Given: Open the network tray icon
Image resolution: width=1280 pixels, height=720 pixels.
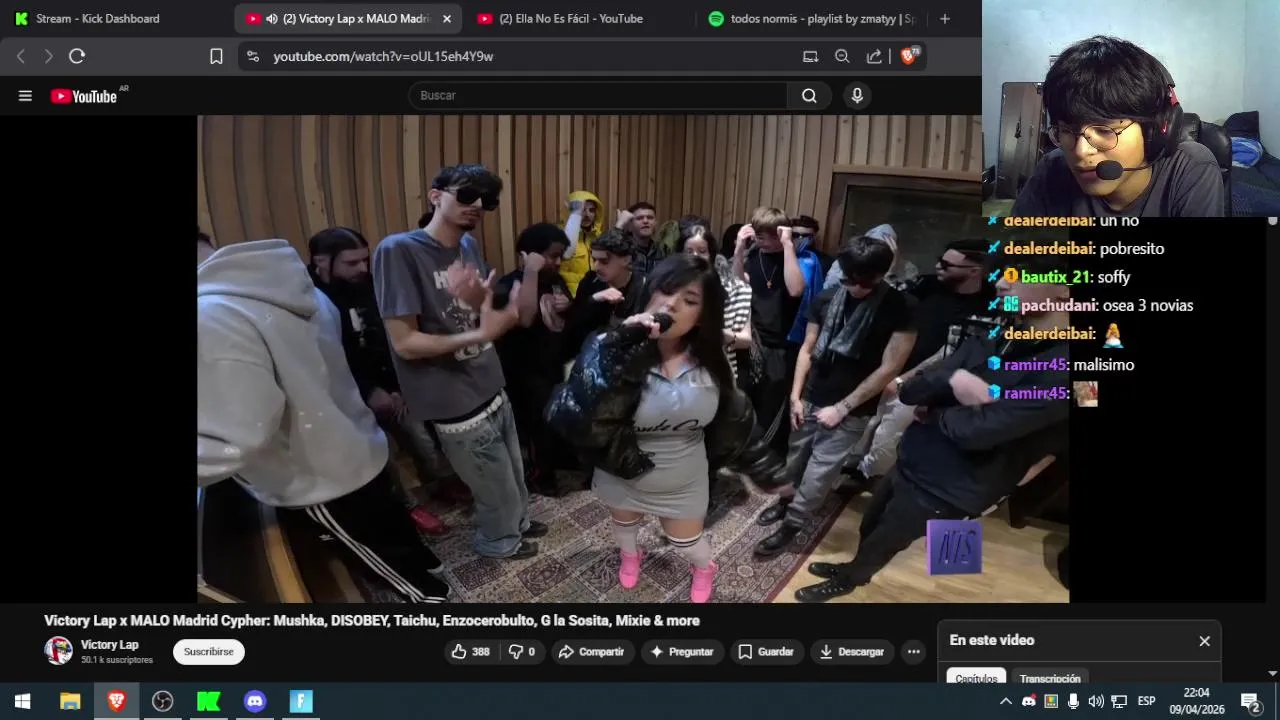Looking at the screenshot, I should (1119, 701).
